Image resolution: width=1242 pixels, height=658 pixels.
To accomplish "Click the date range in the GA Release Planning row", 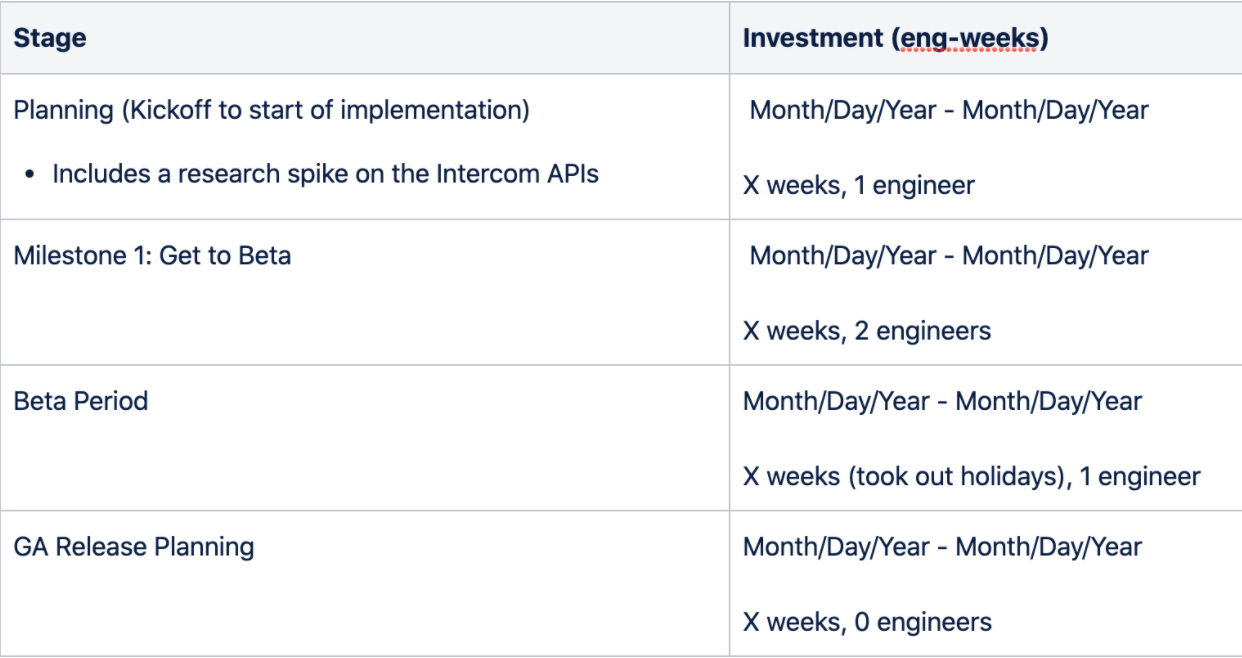I will pos(942,547).
